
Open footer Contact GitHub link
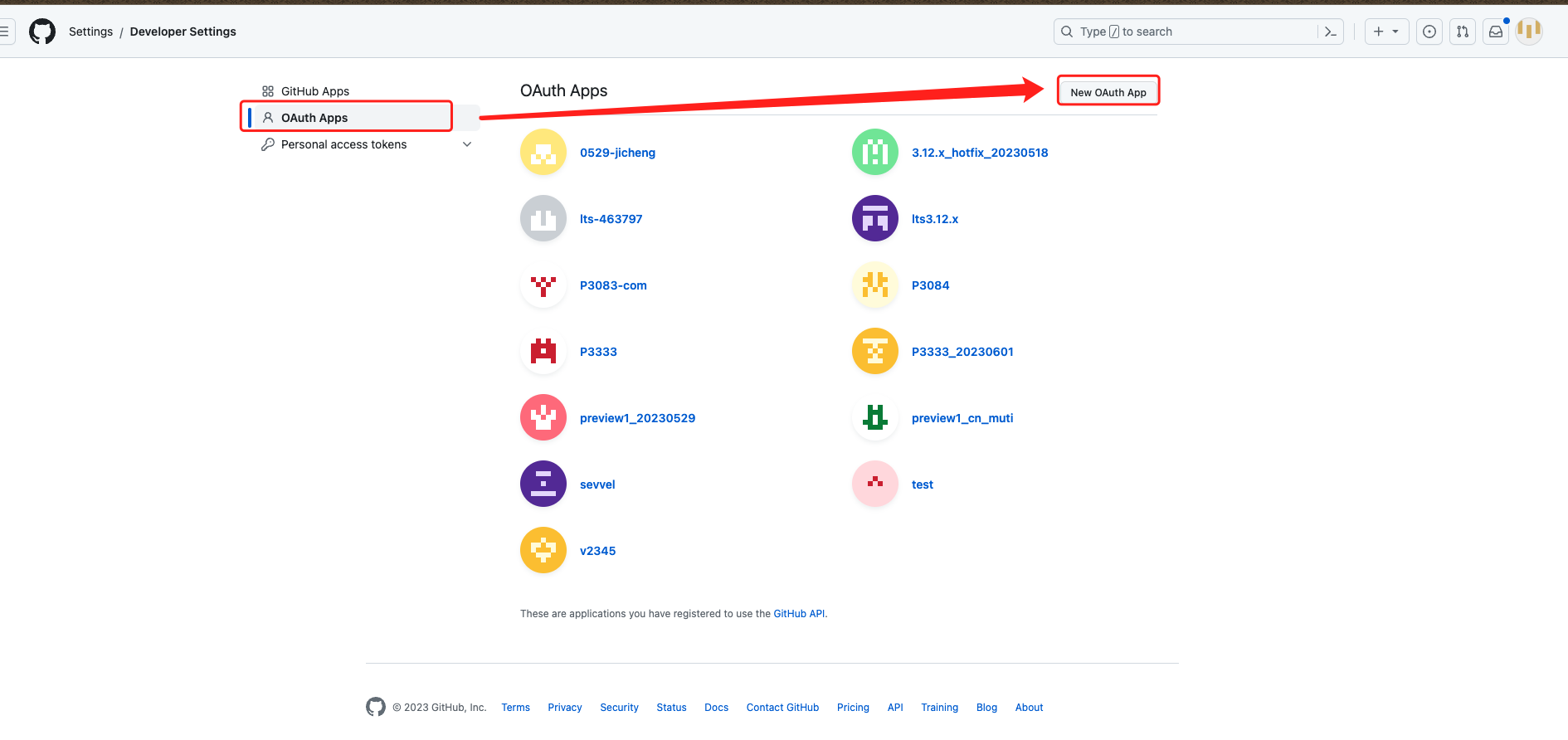(x=782, y=708)
